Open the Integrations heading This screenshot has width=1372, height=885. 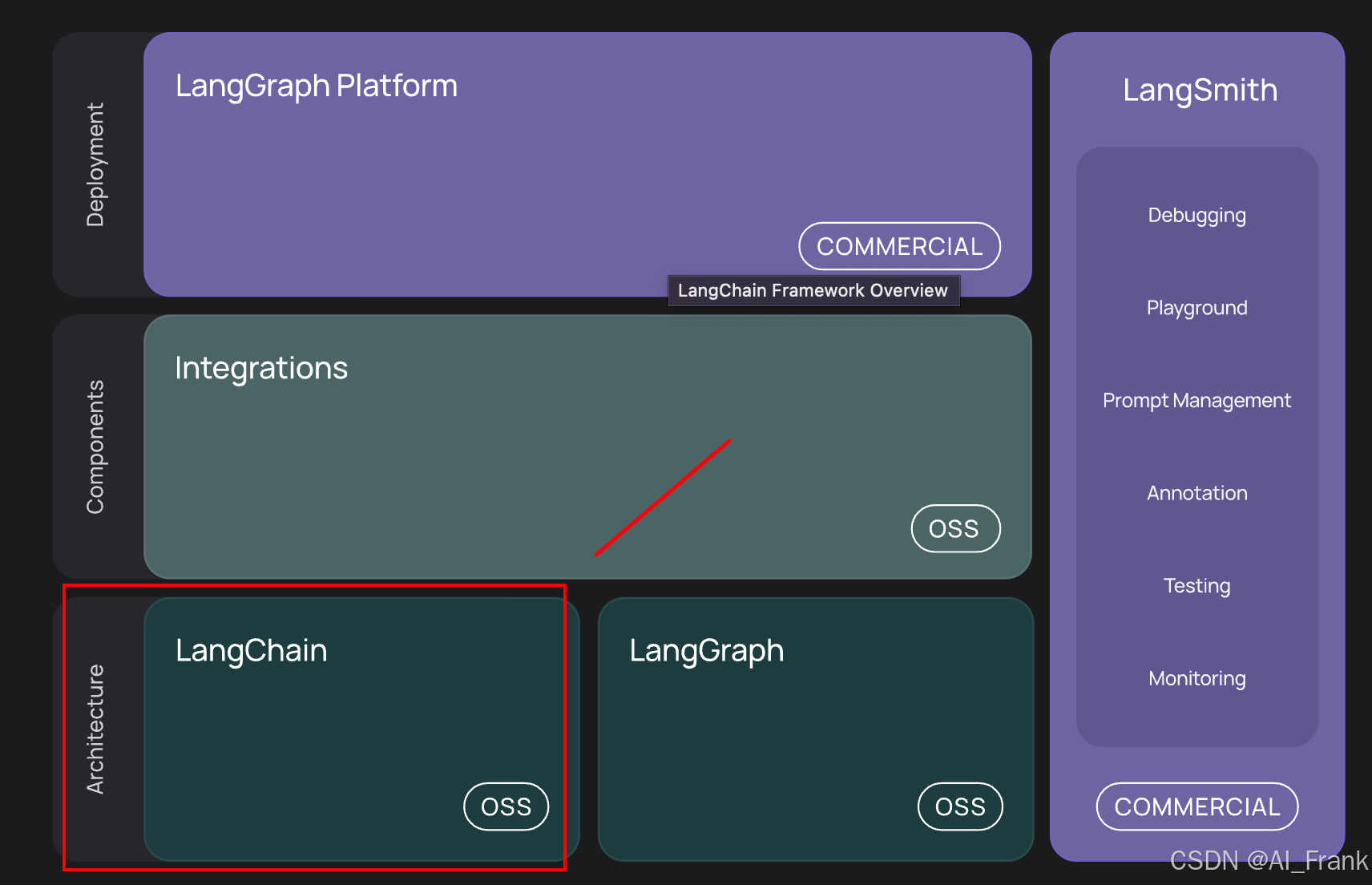pyautogui.click(x=261, y=368)
